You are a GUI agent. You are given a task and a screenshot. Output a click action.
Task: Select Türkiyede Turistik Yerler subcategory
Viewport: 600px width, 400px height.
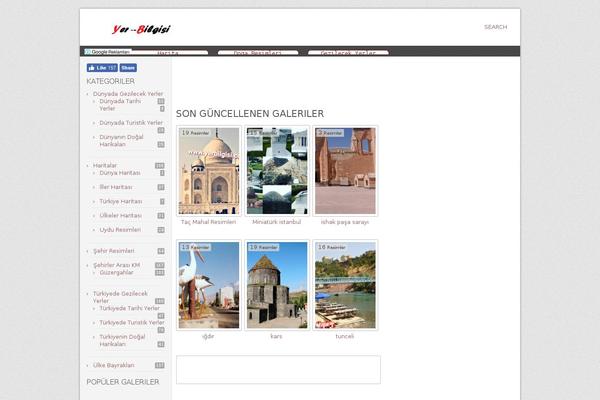[x=132, y=323]
